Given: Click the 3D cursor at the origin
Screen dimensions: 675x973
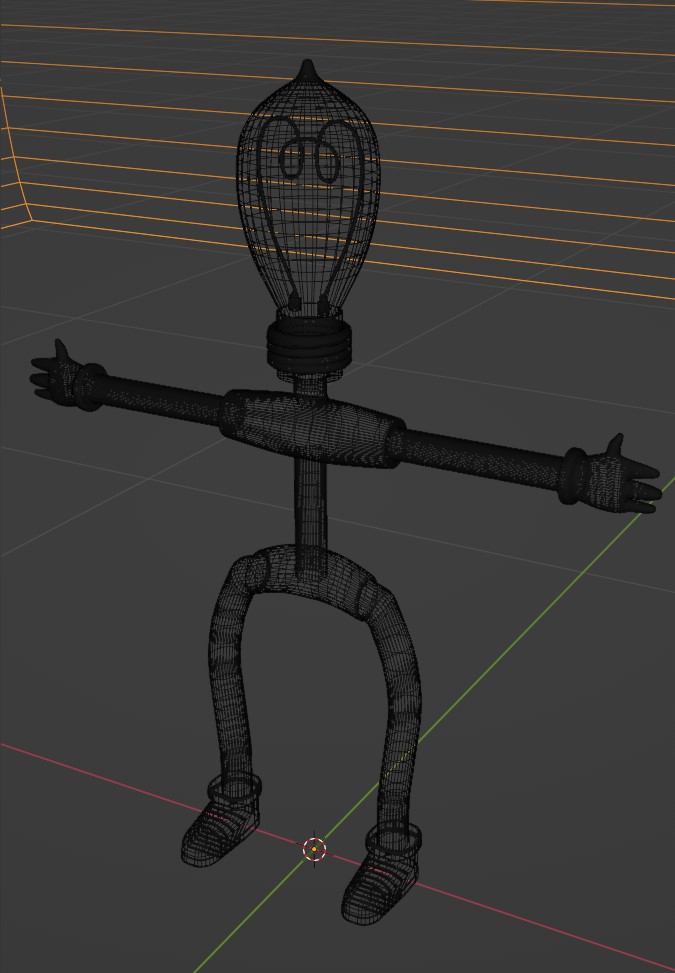Looking at the screenshot, I should tap(315, 849).
